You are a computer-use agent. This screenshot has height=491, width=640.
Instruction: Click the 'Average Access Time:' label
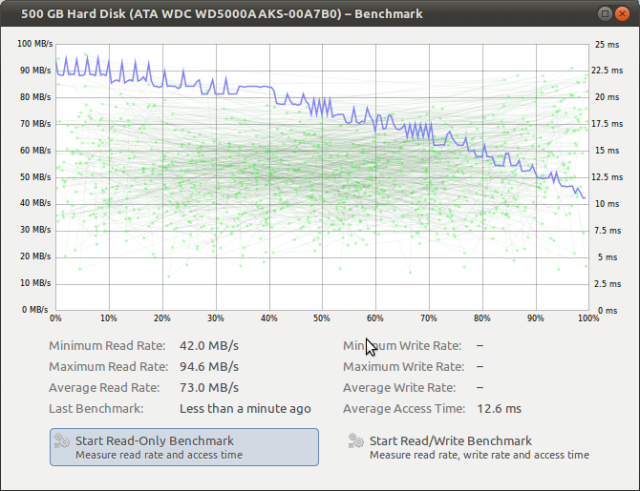point(404,409)
